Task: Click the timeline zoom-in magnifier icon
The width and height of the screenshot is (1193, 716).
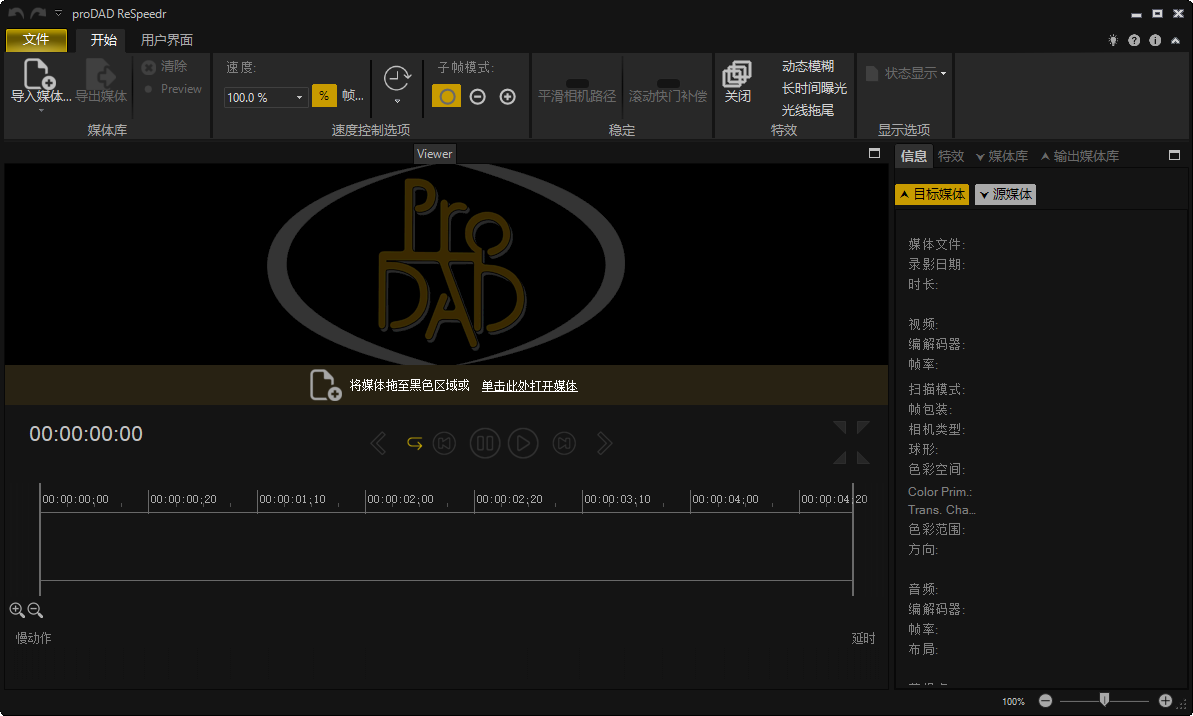Action: click(16, 610)
